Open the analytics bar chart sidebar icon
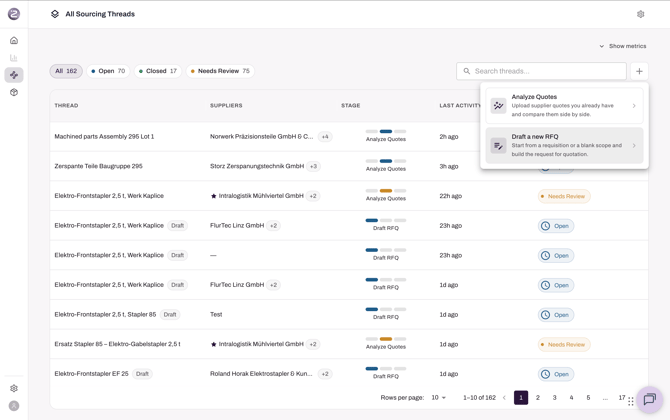The image size is (670, 420). coord(14,58)
